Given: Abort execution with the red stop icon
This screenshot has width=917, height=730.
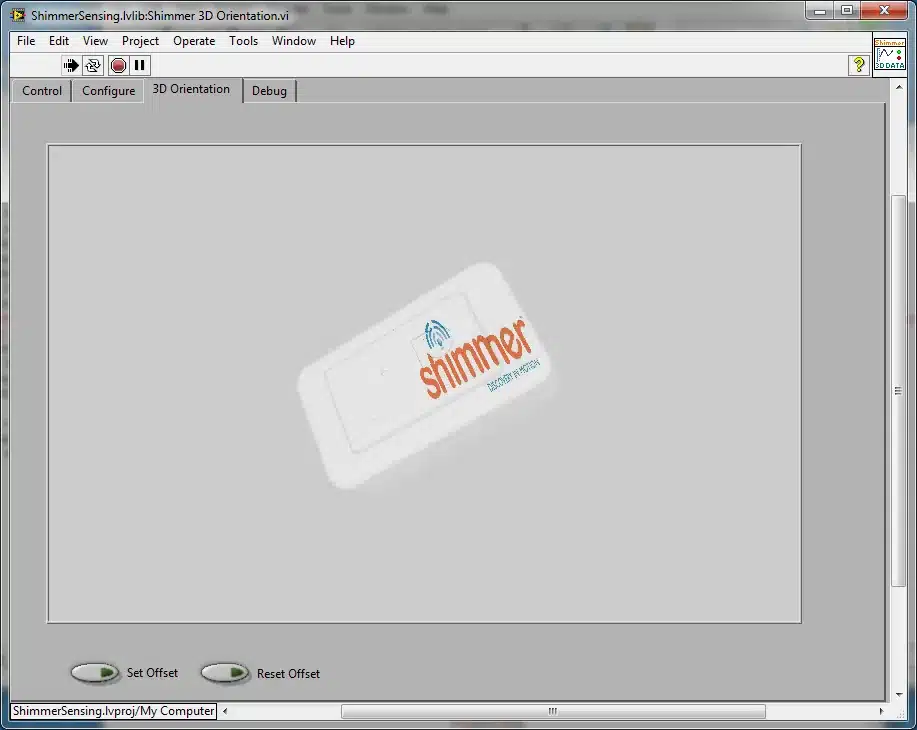Looking at the screenshot, I should pyautogui.click(x=118, y=66).
